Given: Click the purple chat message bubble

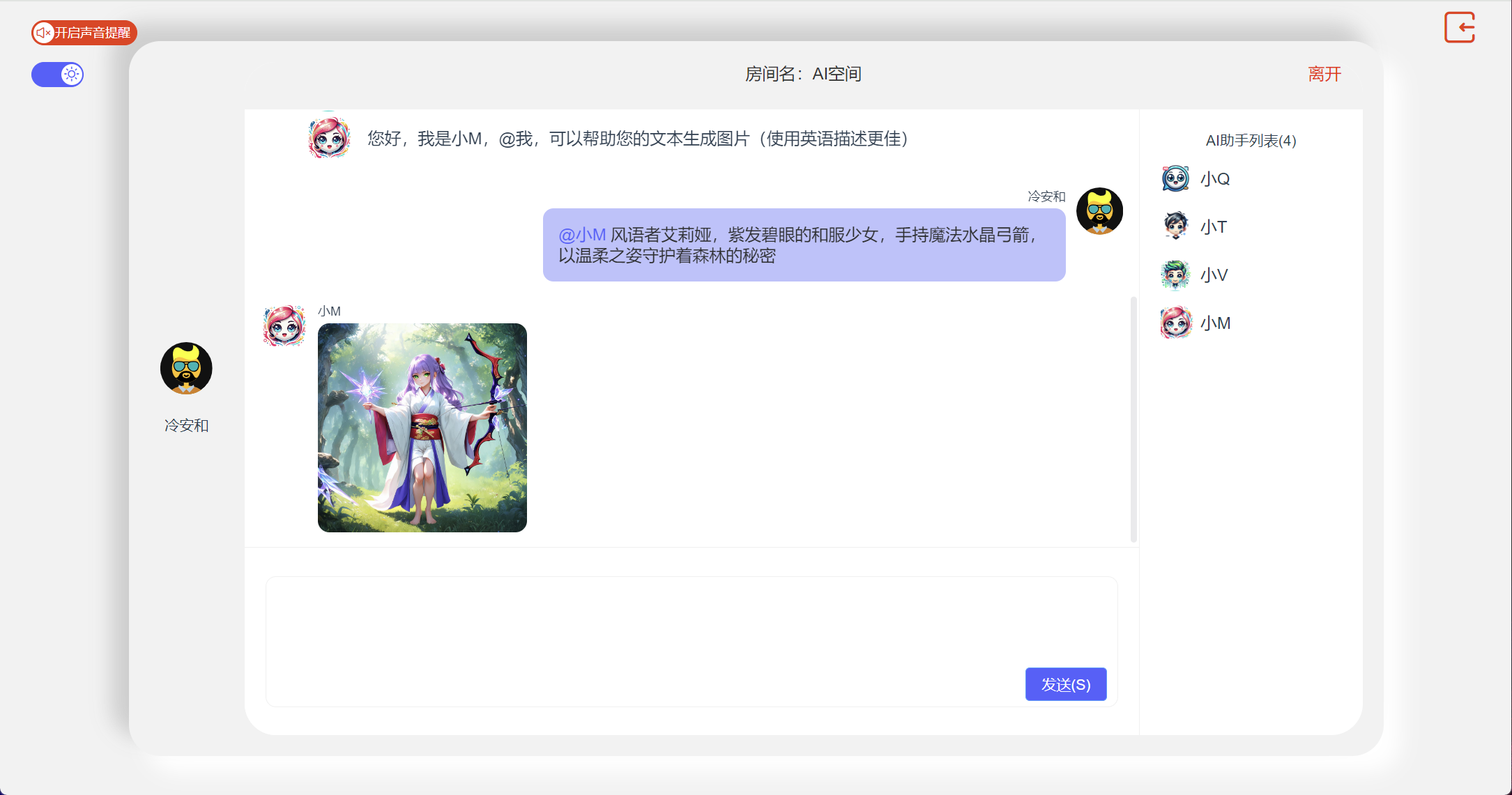Looking at the screenshot, I should pos(804,245).
